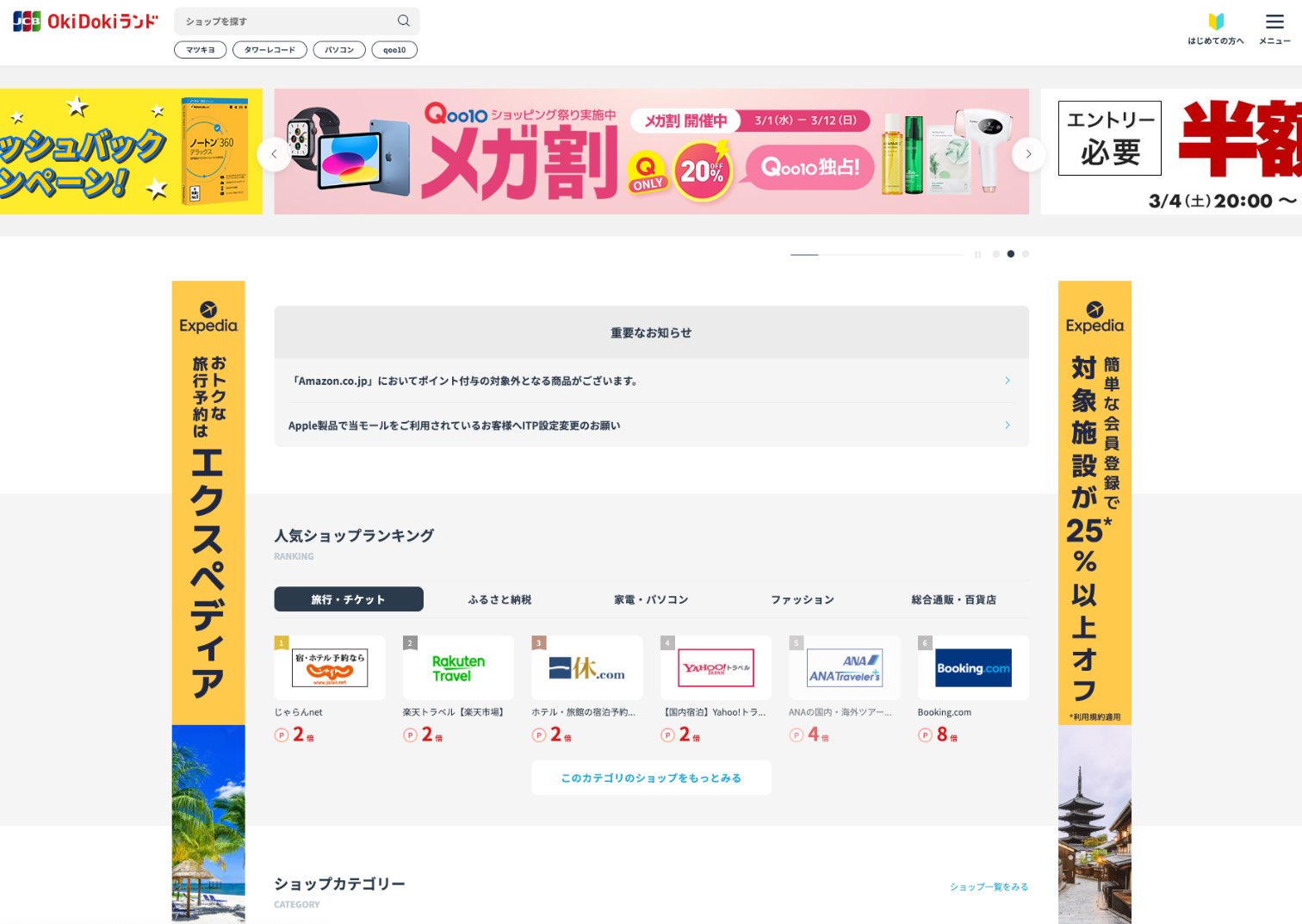Expand the Apple ITP notice chevron
Screen dimensions: 1302x924
coord(1007,425)
